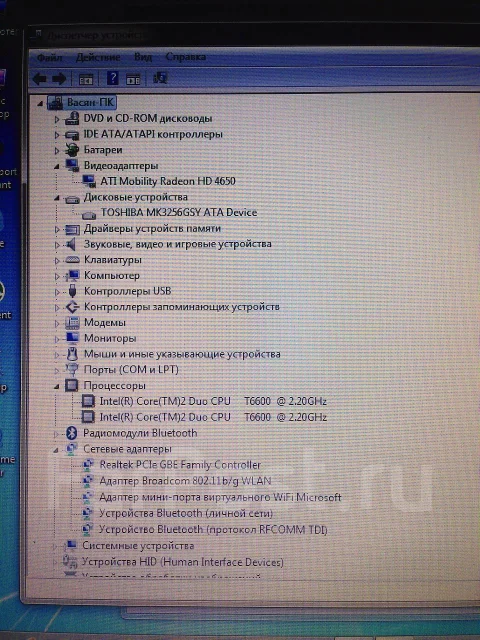Collapse the Дисковые устройства category

(x=57, y=198)
